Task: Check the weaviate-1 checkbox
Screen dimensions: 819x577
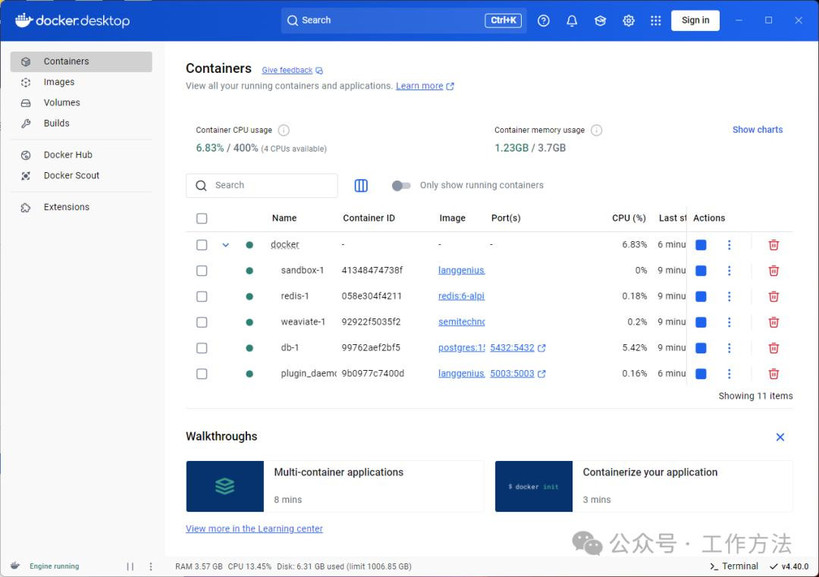Action: [202, 322]
